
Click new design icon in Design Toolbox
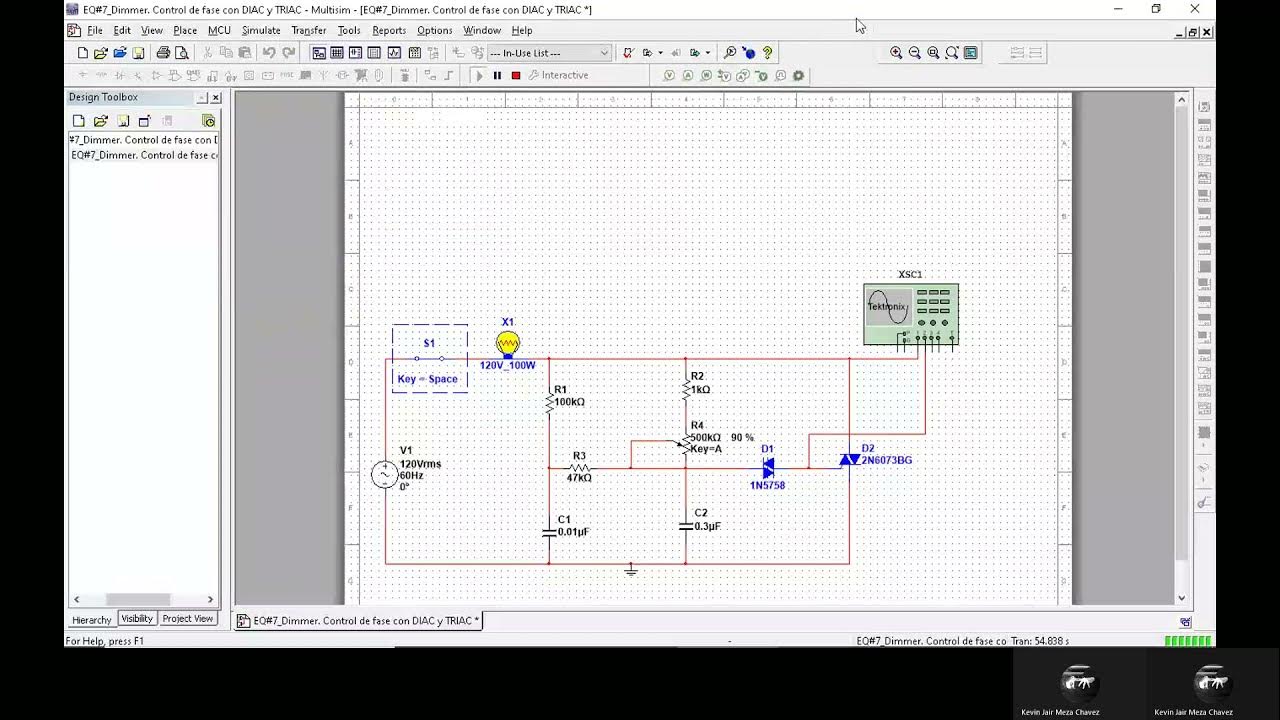pyautogui.click(x=79, y=121)
